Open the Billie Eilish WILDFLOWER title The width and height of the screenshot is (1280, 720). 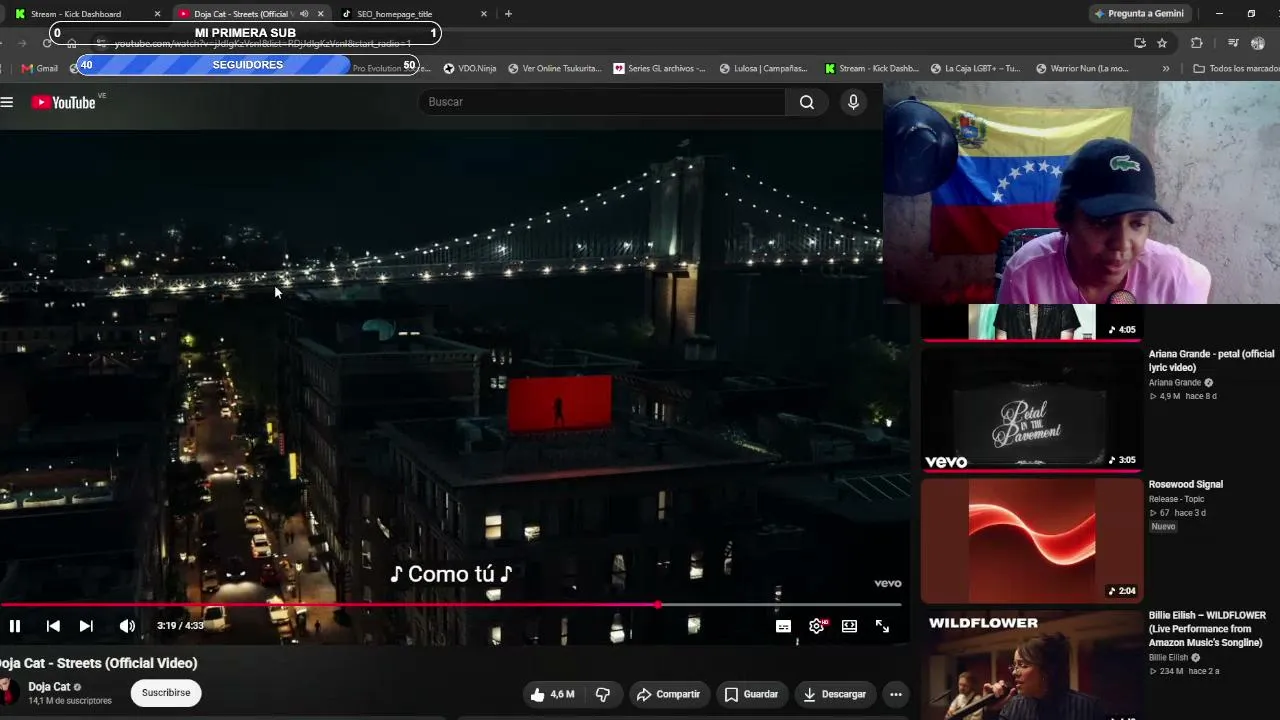pyautogui.click(x=1208, y=629)
